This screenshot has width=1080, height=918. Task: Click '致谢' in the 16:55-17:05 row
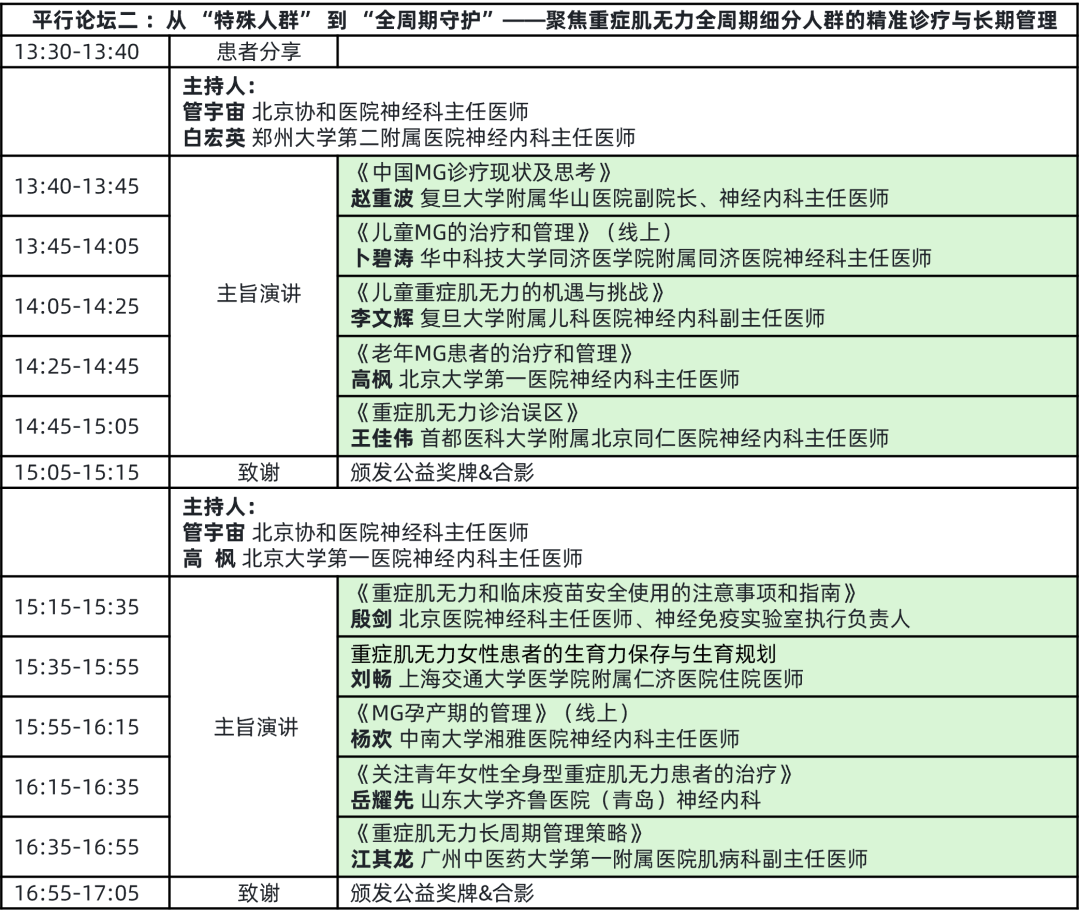pyautogui.click(x=258, y=893)
